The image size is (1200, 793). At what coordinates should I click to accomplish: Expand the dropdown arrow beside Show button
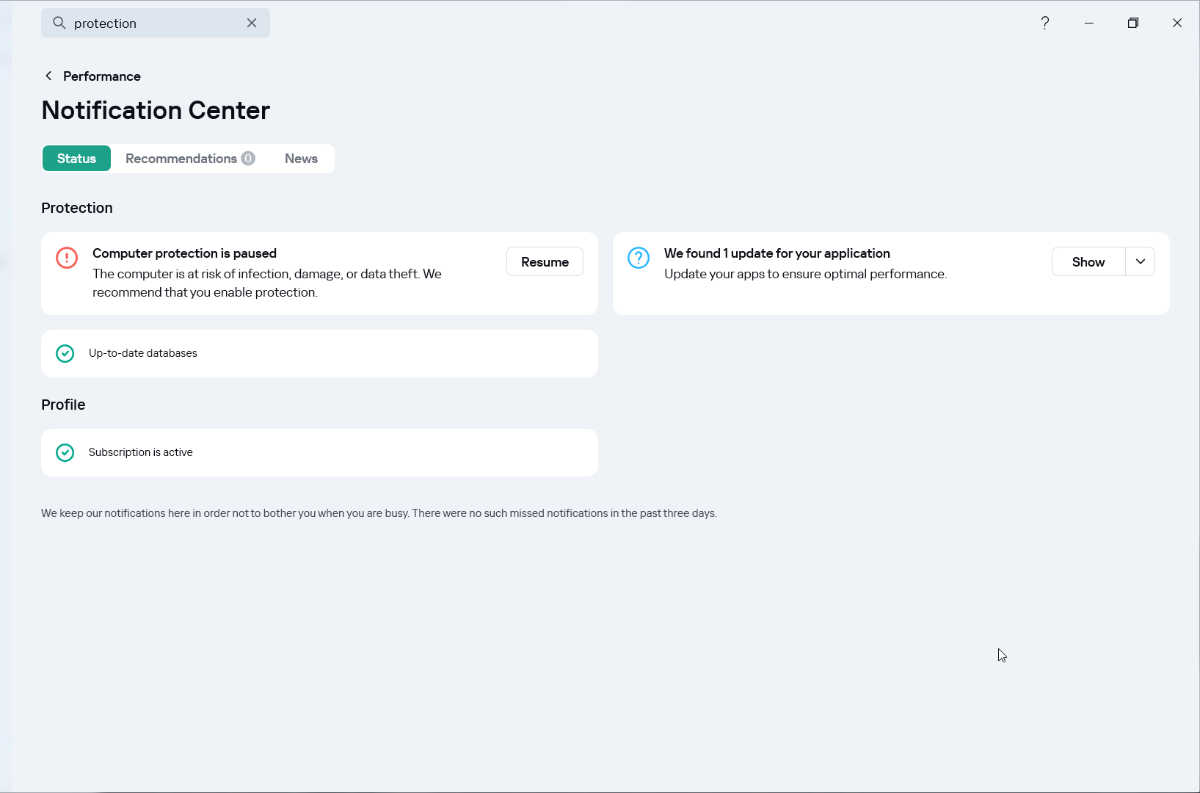(x=1140, y=262)
